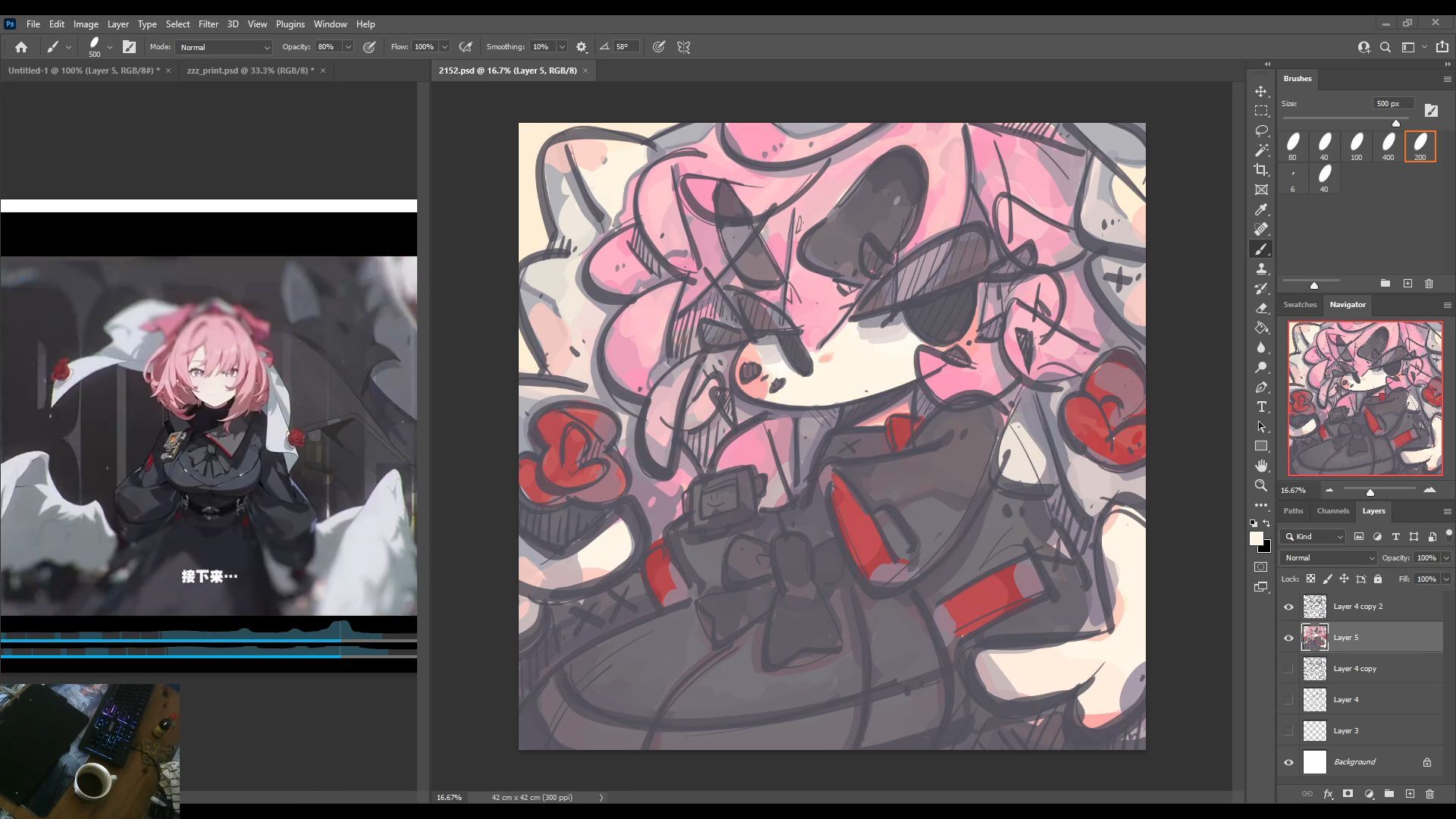Select the Clone Stamp tool
1456x819 pixels.
point(1261,268)
